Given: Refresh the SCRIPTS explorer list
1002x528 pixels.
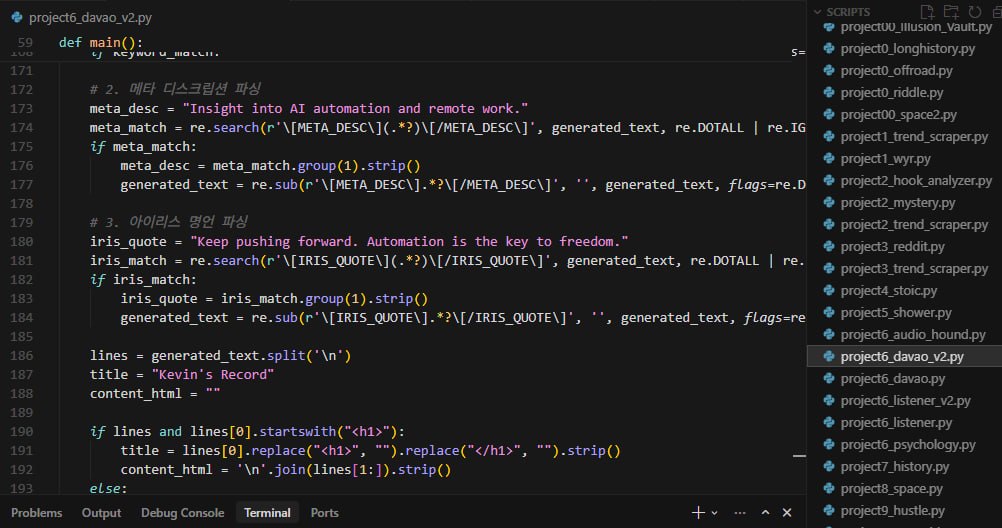Looking at the screenshot, I should coord(975,12).
